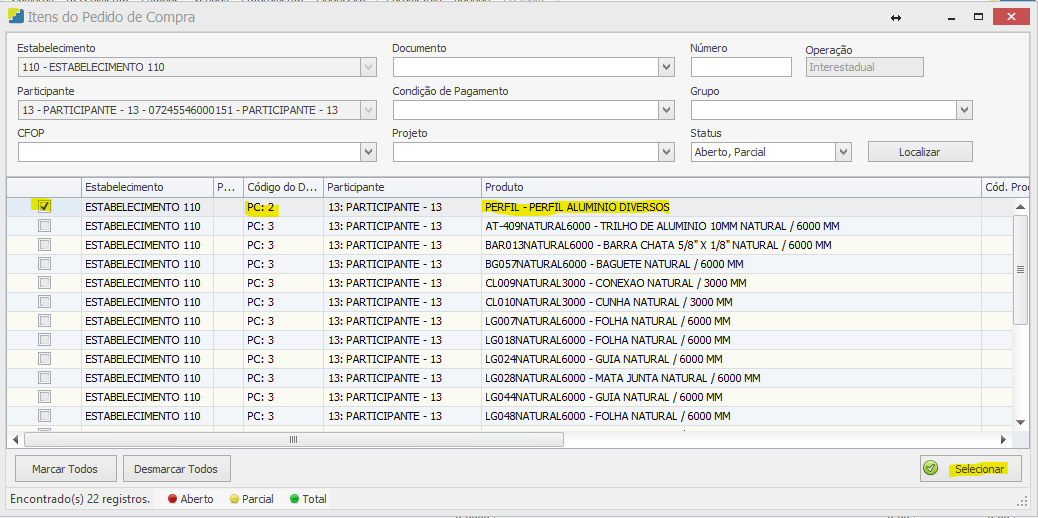Click the red Aberto status dot
1038x518 pixels.
172,499
